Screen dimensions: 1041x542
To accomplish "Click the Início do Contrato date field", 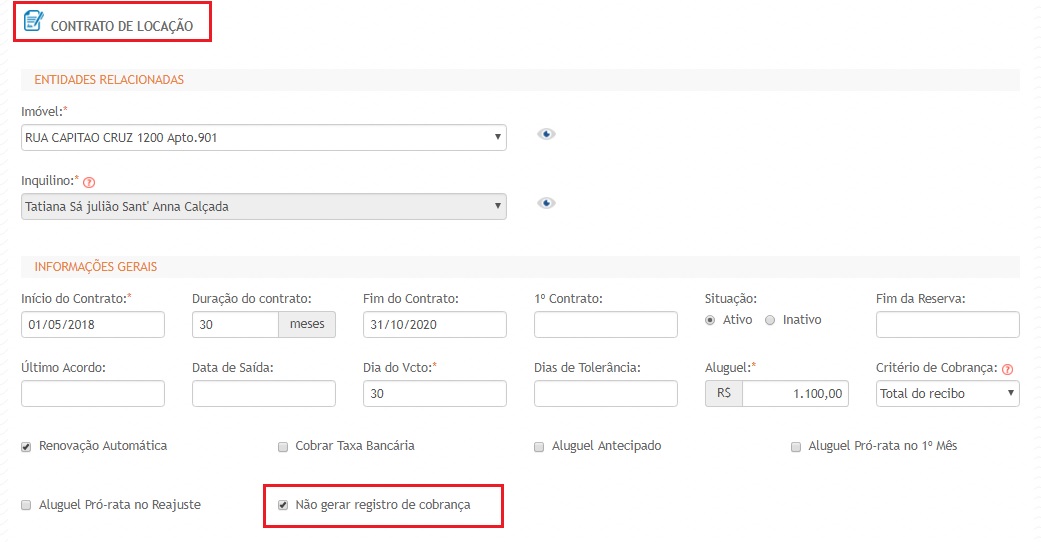I will tap(92, 325).
